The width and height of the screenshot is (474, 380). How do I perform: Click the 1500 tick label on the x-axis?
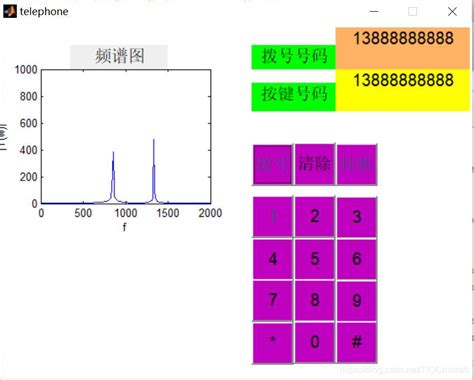pos(168,213)
